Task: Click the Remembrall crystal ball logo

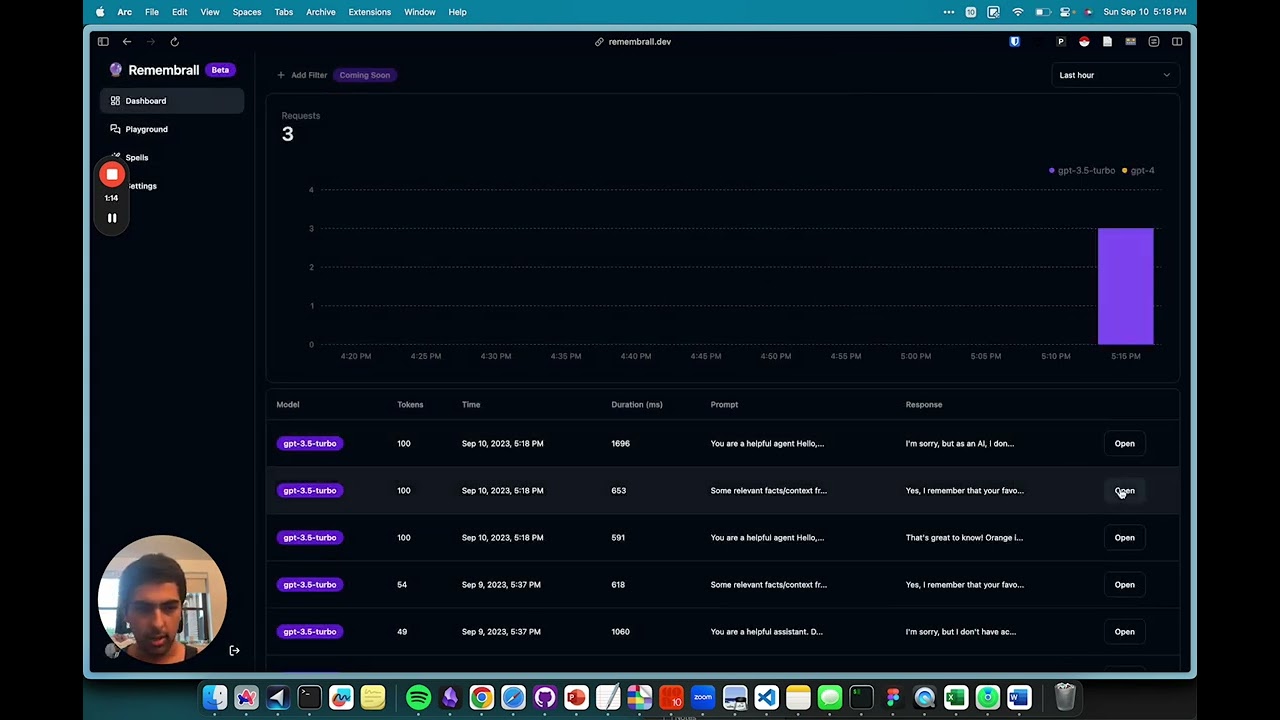Action: click(x=116, y=70)
